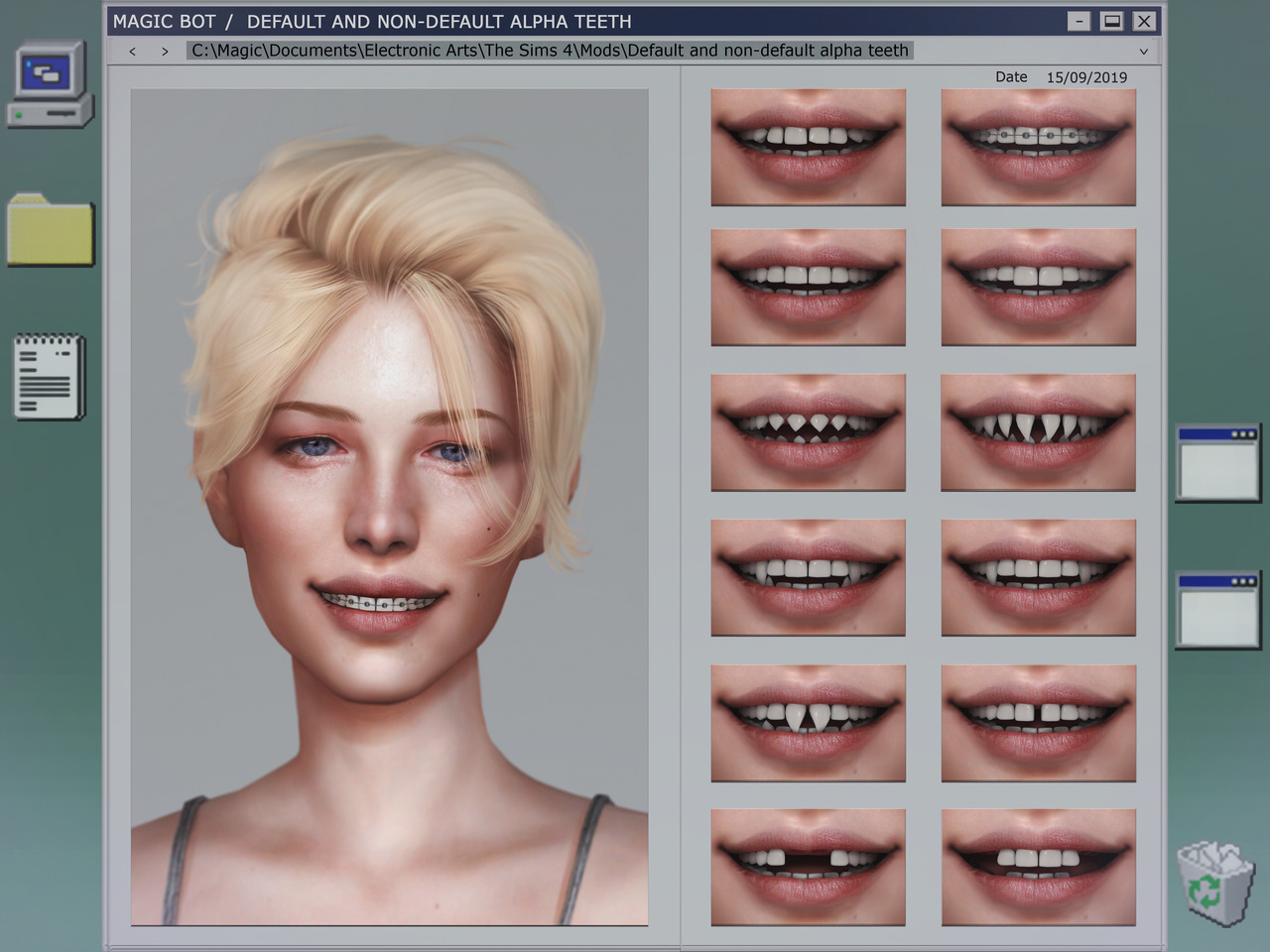Select the gap between front teeth thumbnail
The height and width of the screenshot is (952, 1270).
1038,723
